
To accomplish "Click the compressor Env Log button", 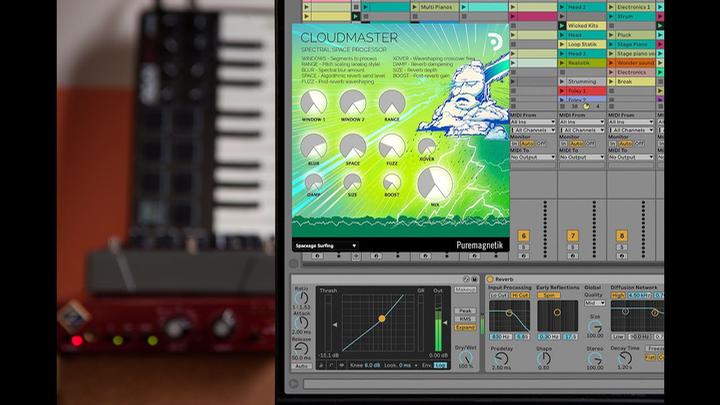I will point(440,366).
